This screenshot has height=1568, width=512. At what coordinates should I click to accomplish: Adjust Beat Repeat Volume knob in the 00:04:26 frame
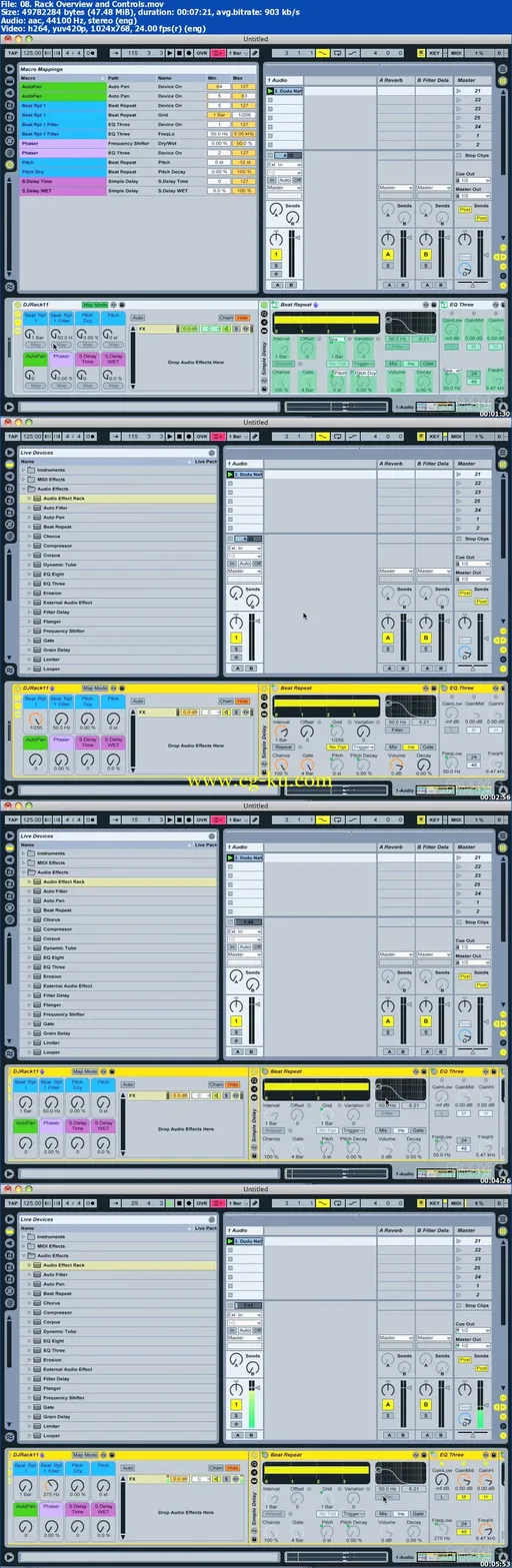click(x=386, y=1149)
